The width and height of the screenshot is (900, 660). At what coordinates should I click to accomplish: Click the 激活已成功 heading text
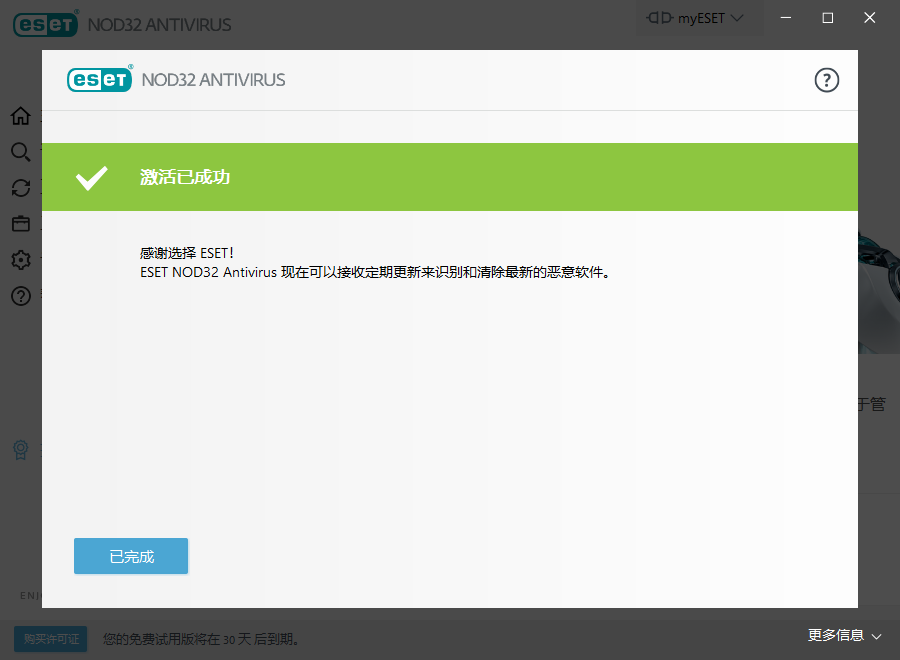point(185,177)
